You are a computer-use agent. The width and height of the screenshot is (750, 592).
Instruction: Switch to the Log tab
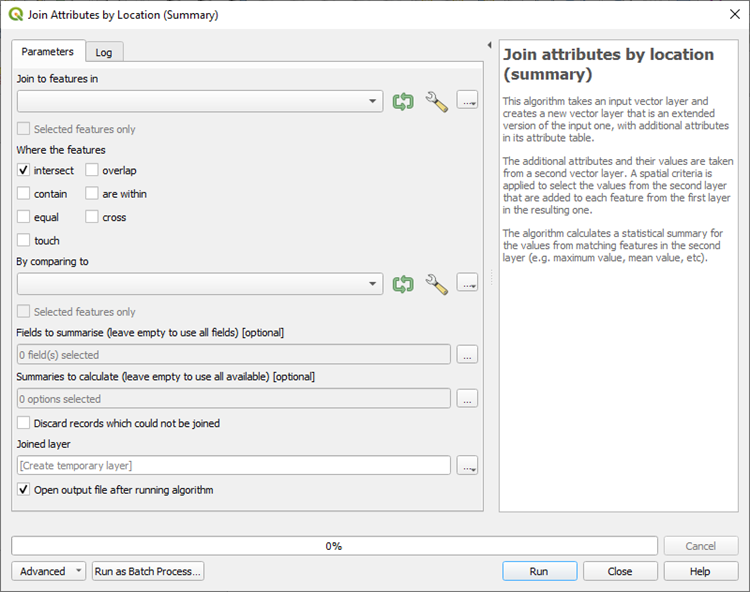[x=104, y=52]
